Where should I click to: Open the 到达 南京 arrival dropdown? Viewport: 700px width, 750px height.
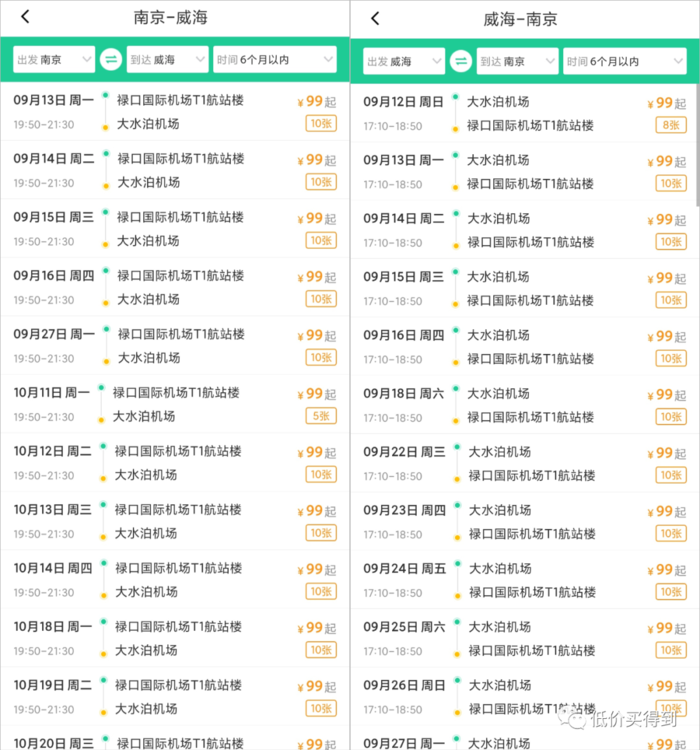click(517, 61)
